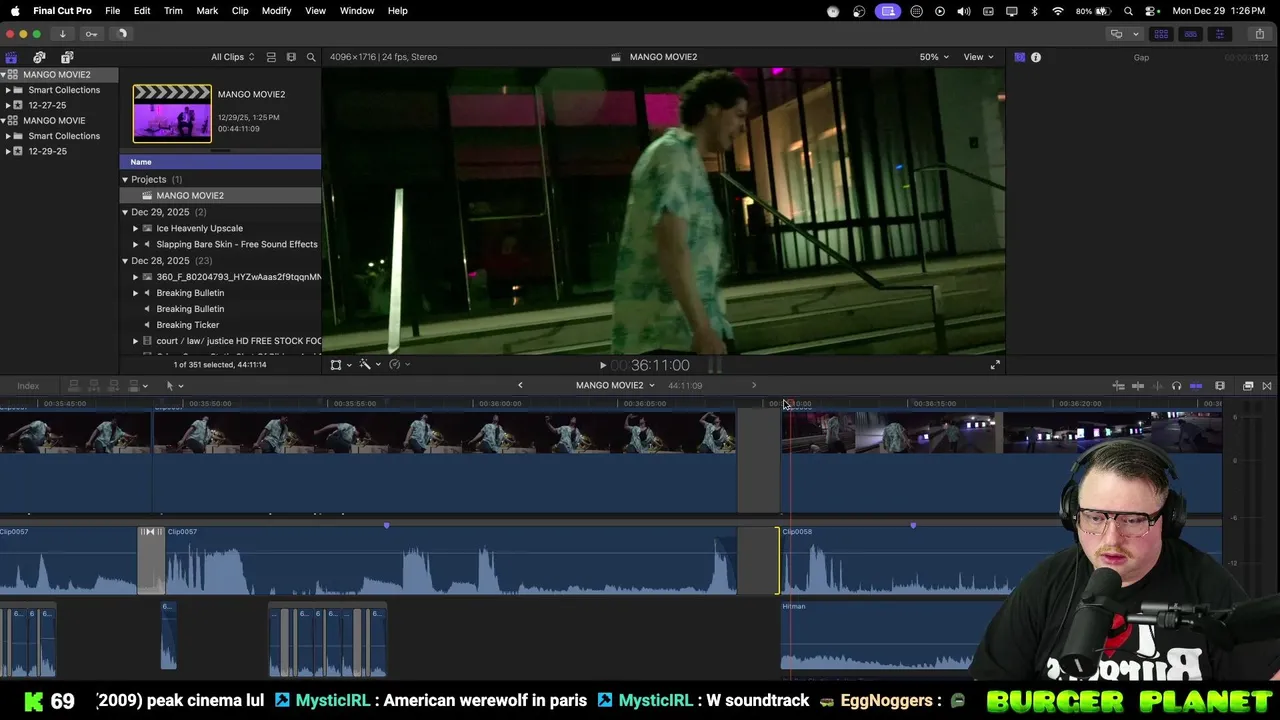1280x720 pixels.
Task: Toggle filmstrip/list view in browser
Action: 271,57
